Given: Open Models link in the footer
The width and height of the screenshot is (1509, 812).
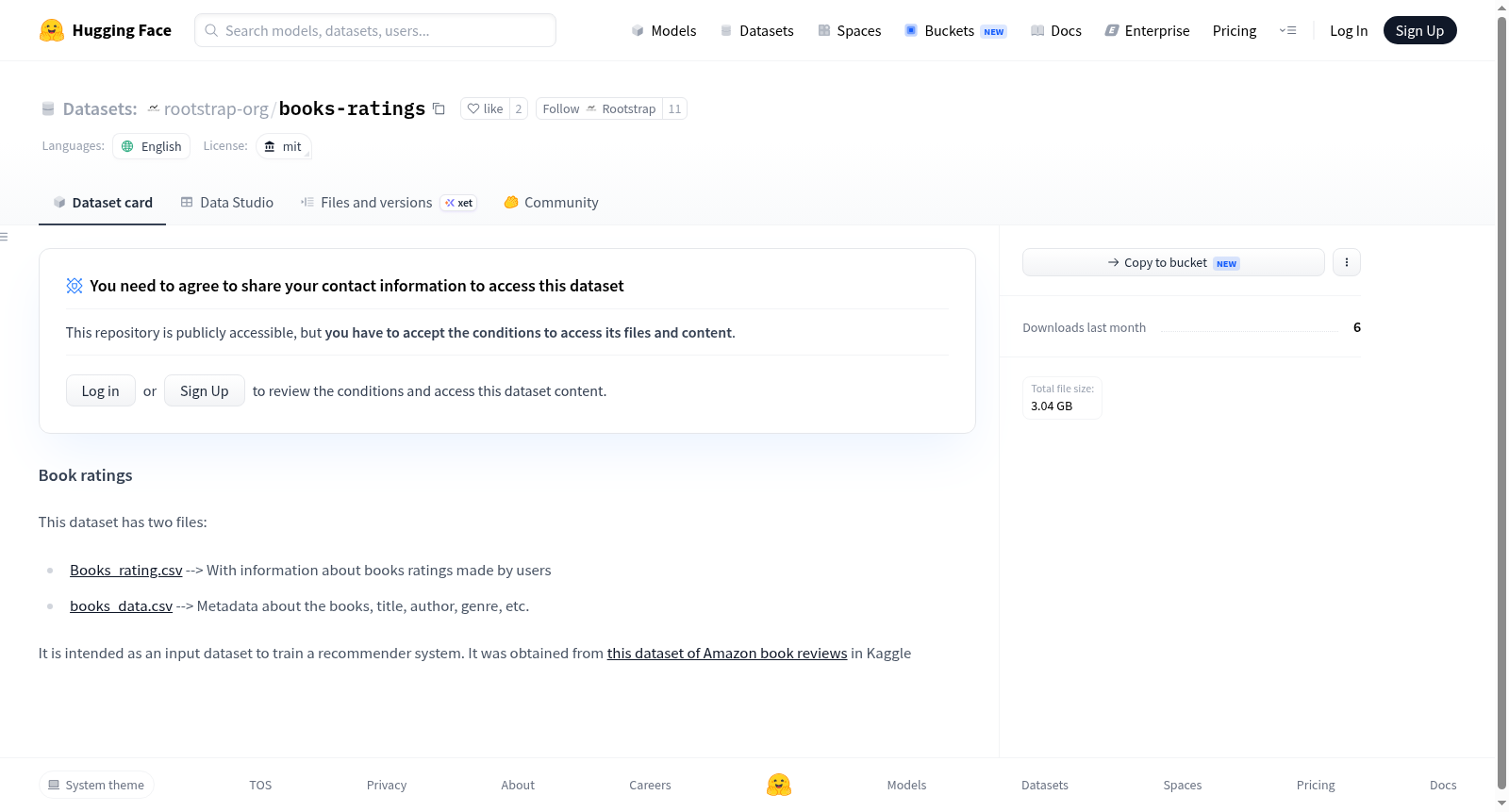Looking at the screenshot, I should (x=906, y=785).
